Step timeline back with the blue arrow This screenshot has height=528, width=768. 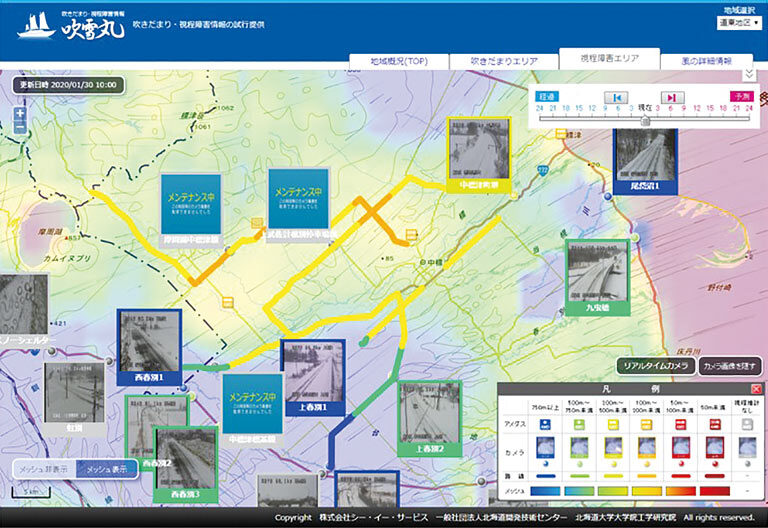coord(617,96)
